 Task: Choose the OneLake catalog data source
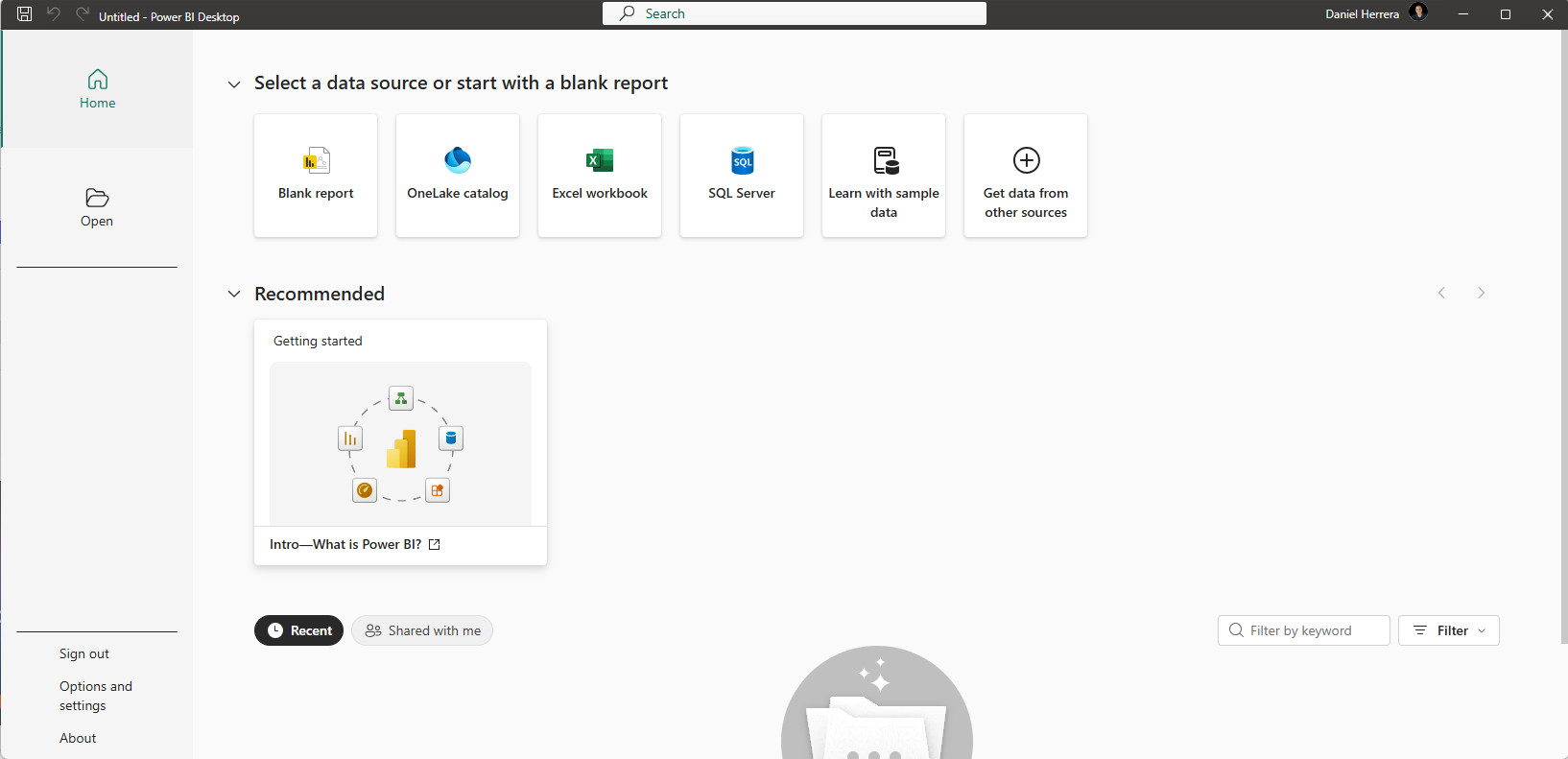pos(458,176)
